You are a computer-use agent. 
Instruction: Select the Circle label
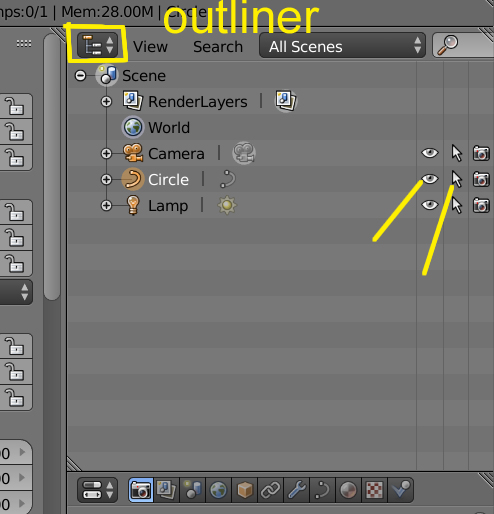(x=168, y=180)
